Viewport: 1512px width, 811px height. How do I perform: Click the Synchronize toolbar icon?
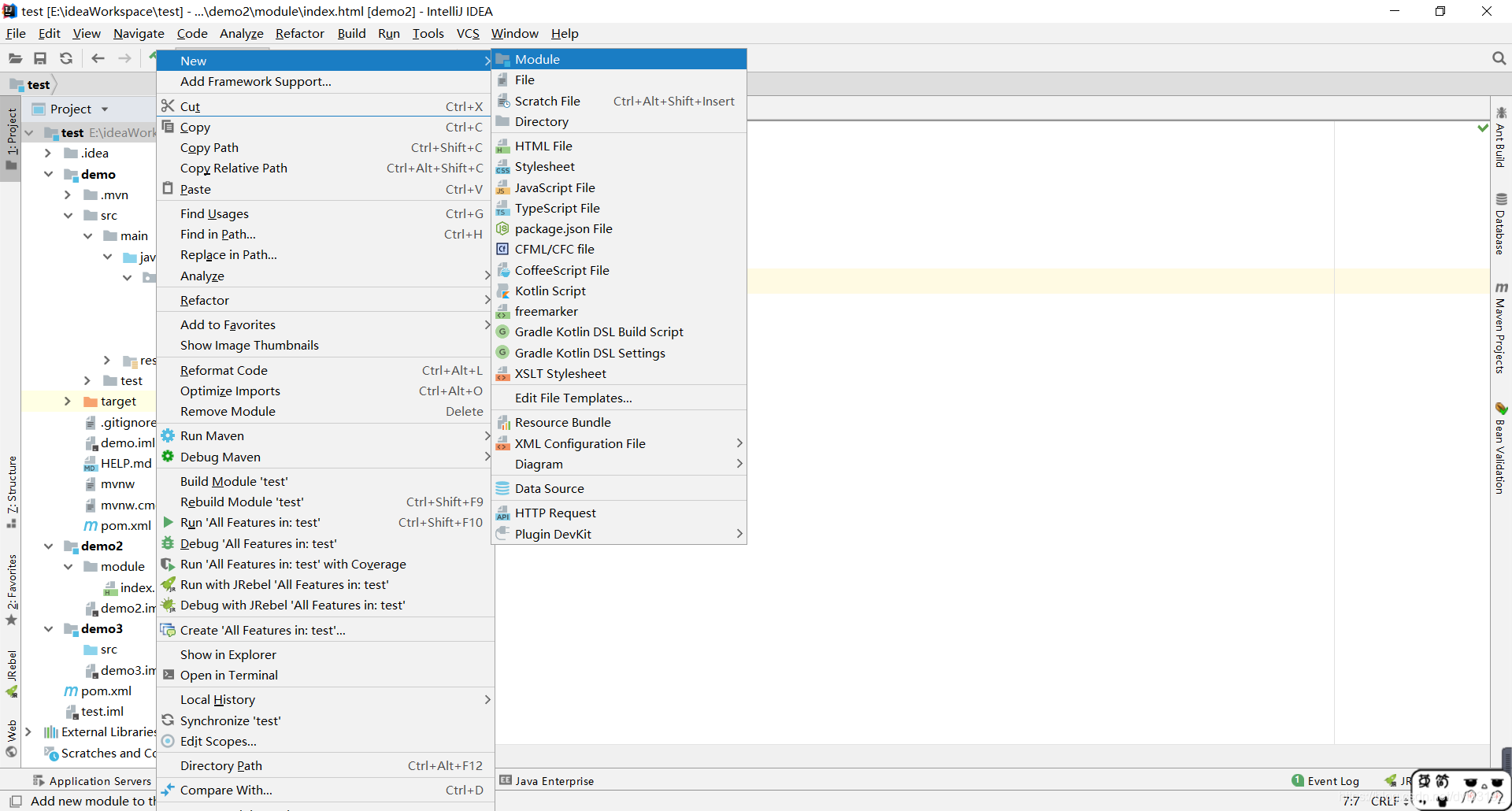point(66,58)
